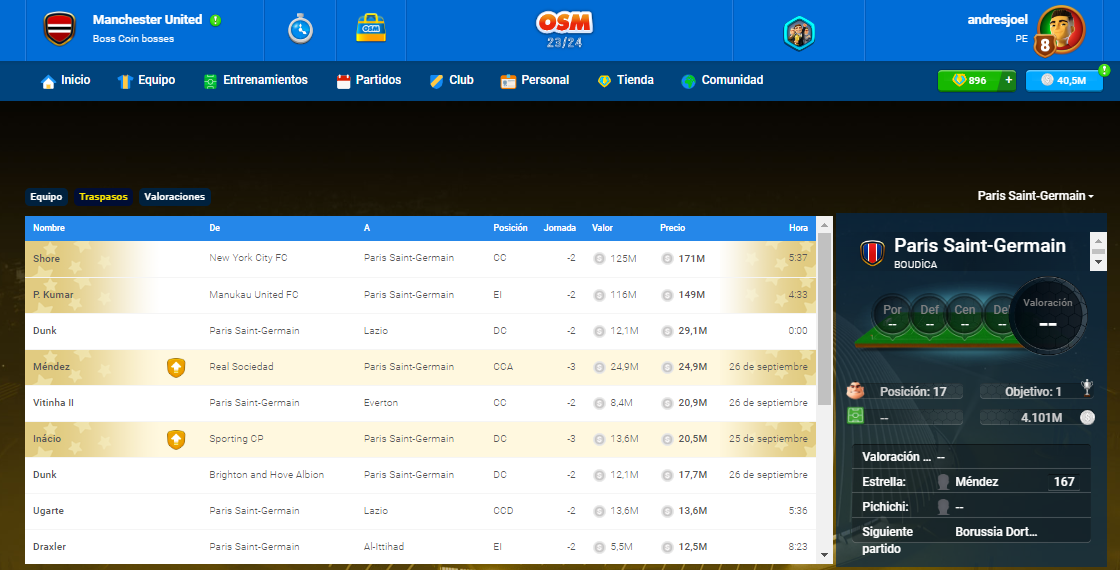1120x570 pixels.
Task: Sort transfers by Hora column header
Action: [799, 228]
